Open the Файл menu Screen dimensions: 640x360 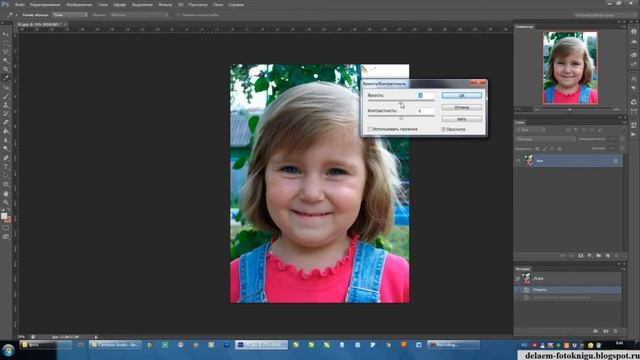click(20, 4)
